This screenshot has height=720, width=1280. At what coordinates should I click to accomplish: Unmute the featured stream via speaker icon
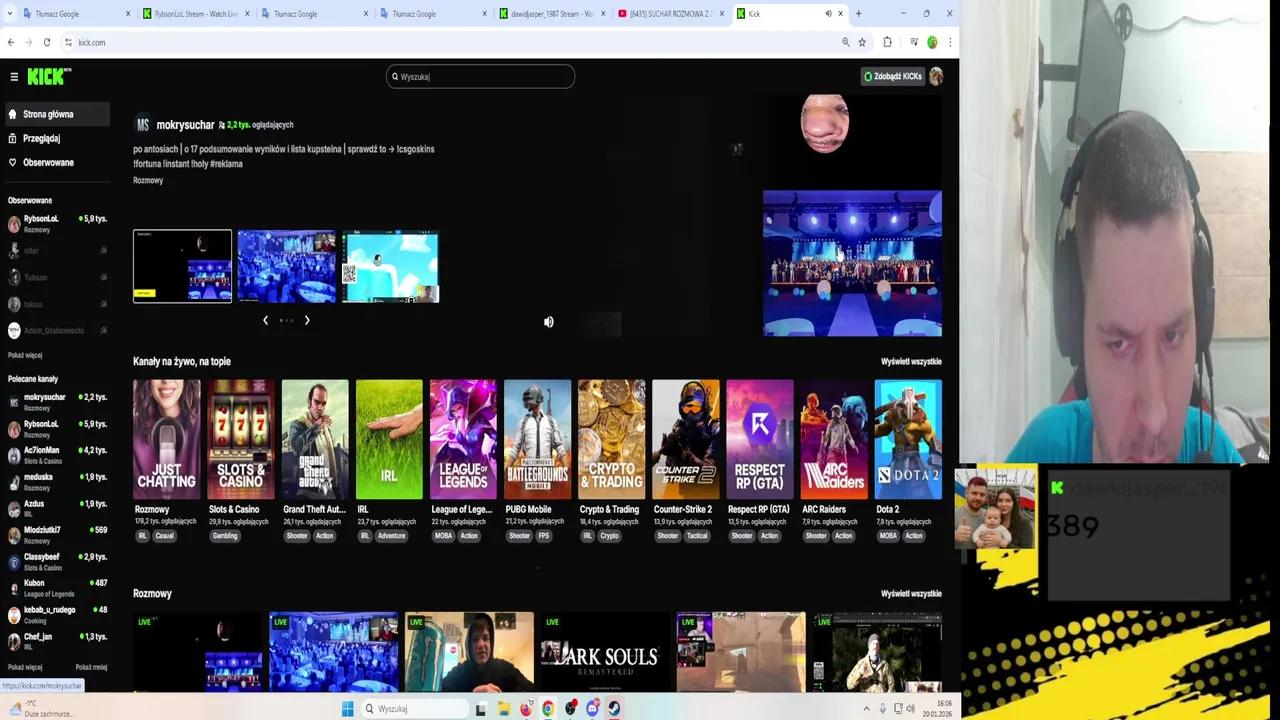point(548,321)
